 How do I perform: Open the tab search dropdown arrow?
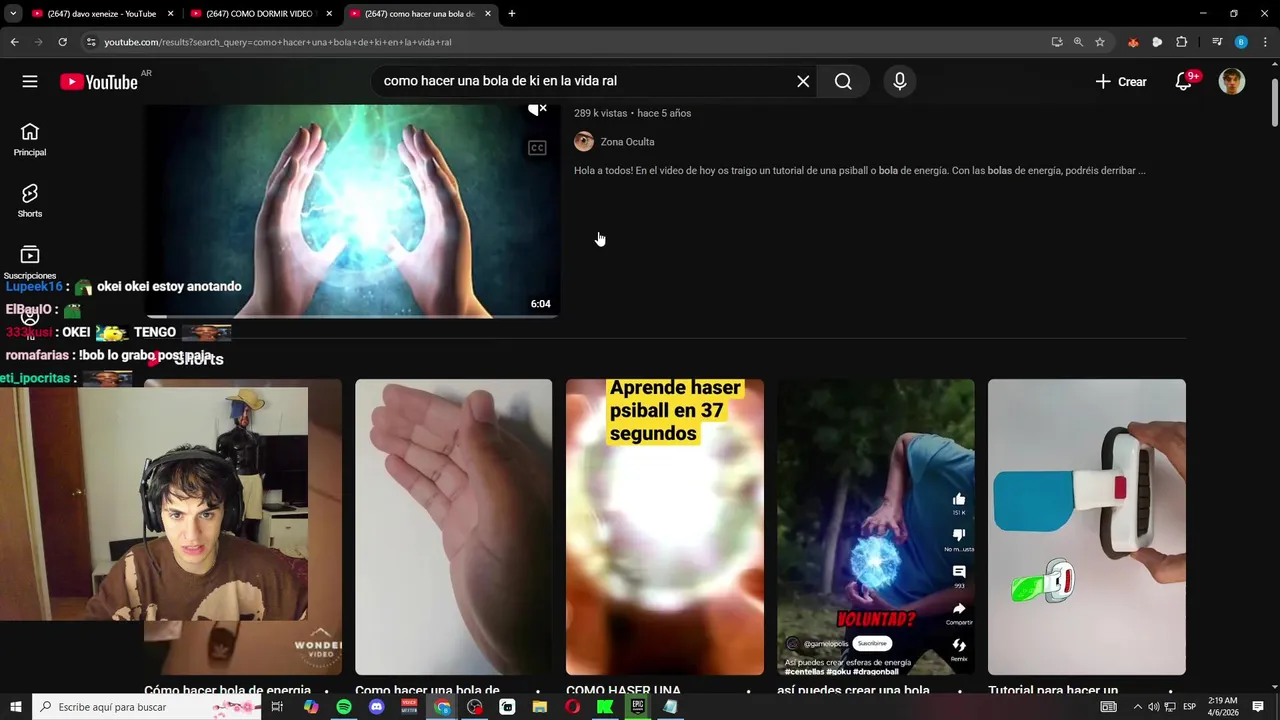click(x=13, y=14)
